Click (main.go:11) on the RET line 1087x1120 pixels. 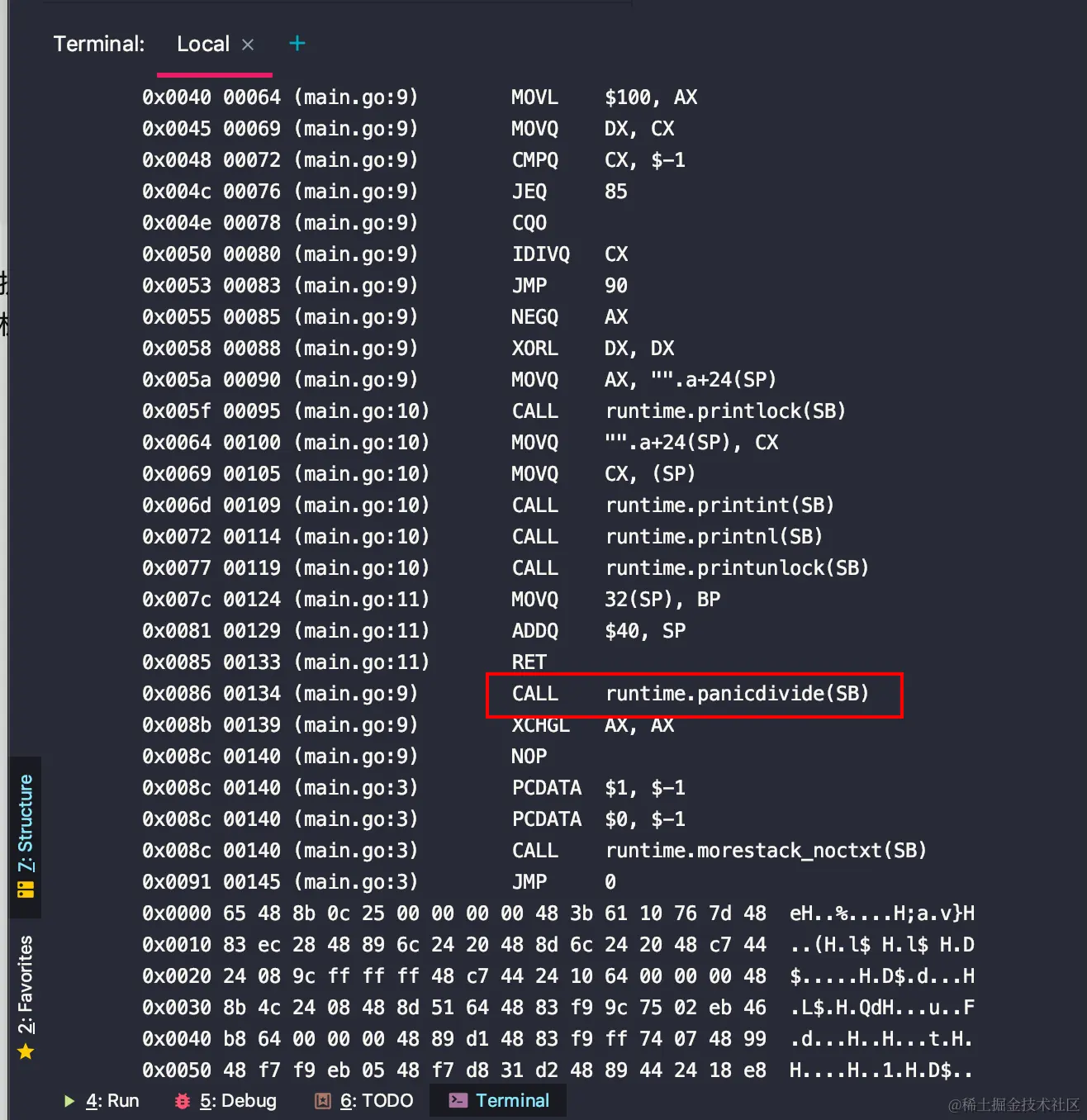click(362, 662)
